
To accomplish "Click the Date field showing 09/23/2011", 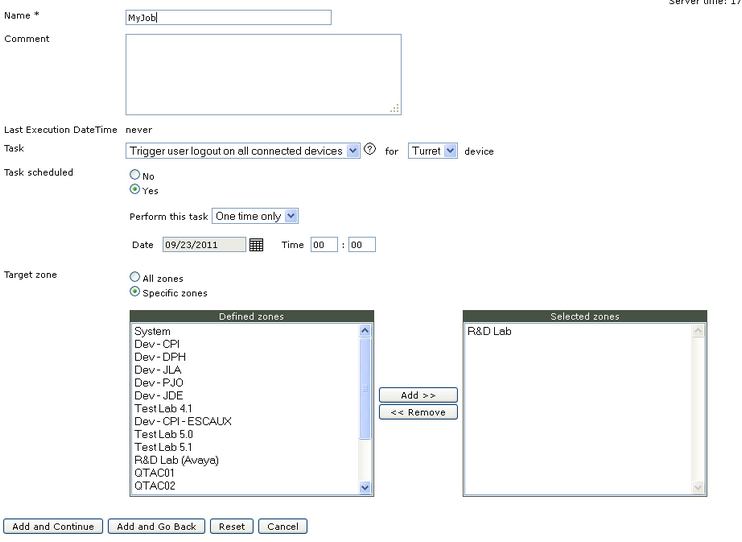I will [204, 245].
